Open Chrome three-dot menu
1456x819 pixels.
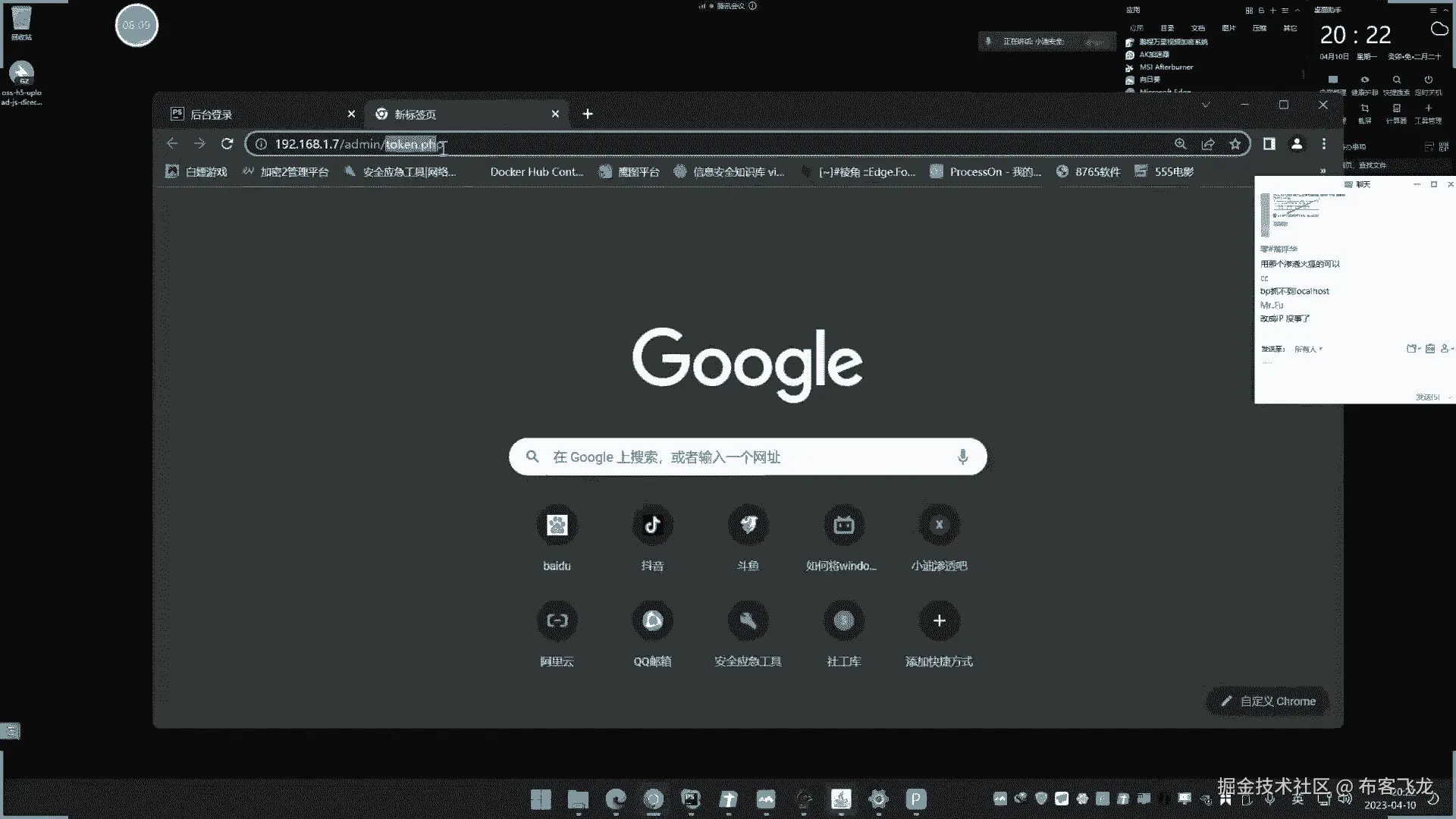1324,144
